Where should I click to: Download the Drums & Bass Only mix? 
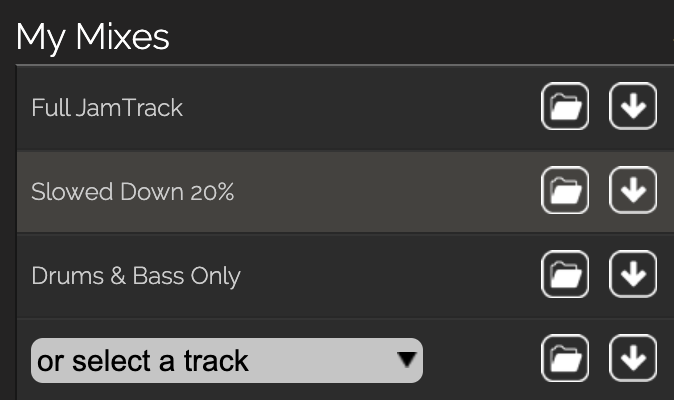[x=632, y=274]
